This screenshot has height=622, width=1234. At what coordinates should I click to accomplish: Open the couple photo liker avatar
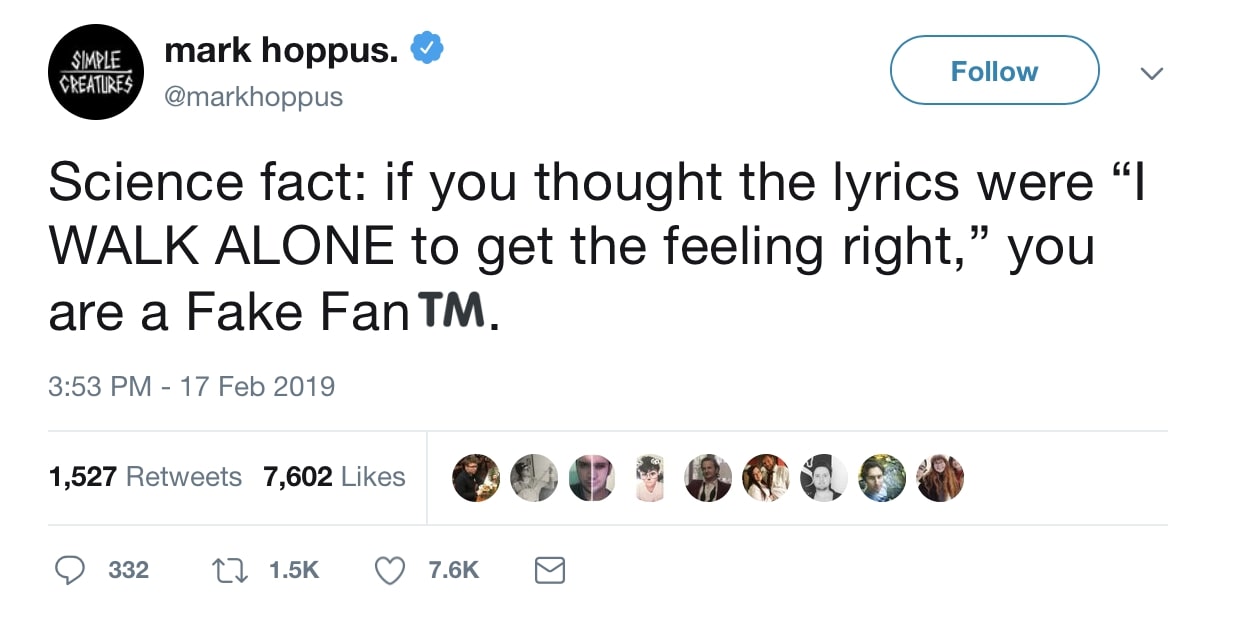766,478
